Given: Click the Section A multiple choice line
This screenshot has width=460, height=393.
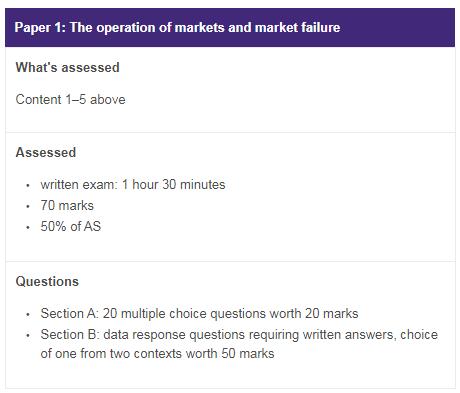Looking at the screenshot, I should [x=199, y=313].
